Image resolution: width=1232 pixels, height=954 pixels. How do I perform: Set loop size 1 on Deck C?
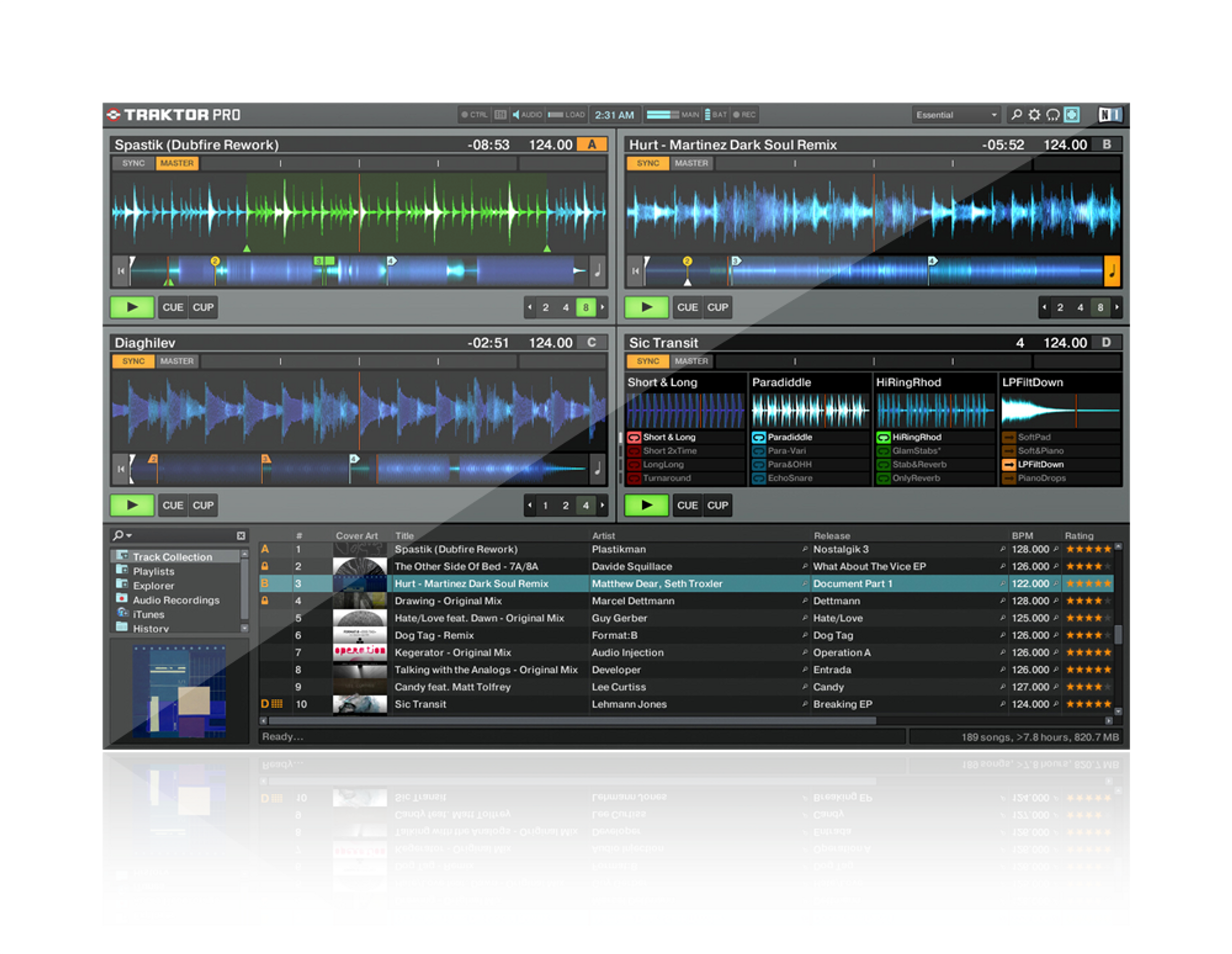coord(545,505)
